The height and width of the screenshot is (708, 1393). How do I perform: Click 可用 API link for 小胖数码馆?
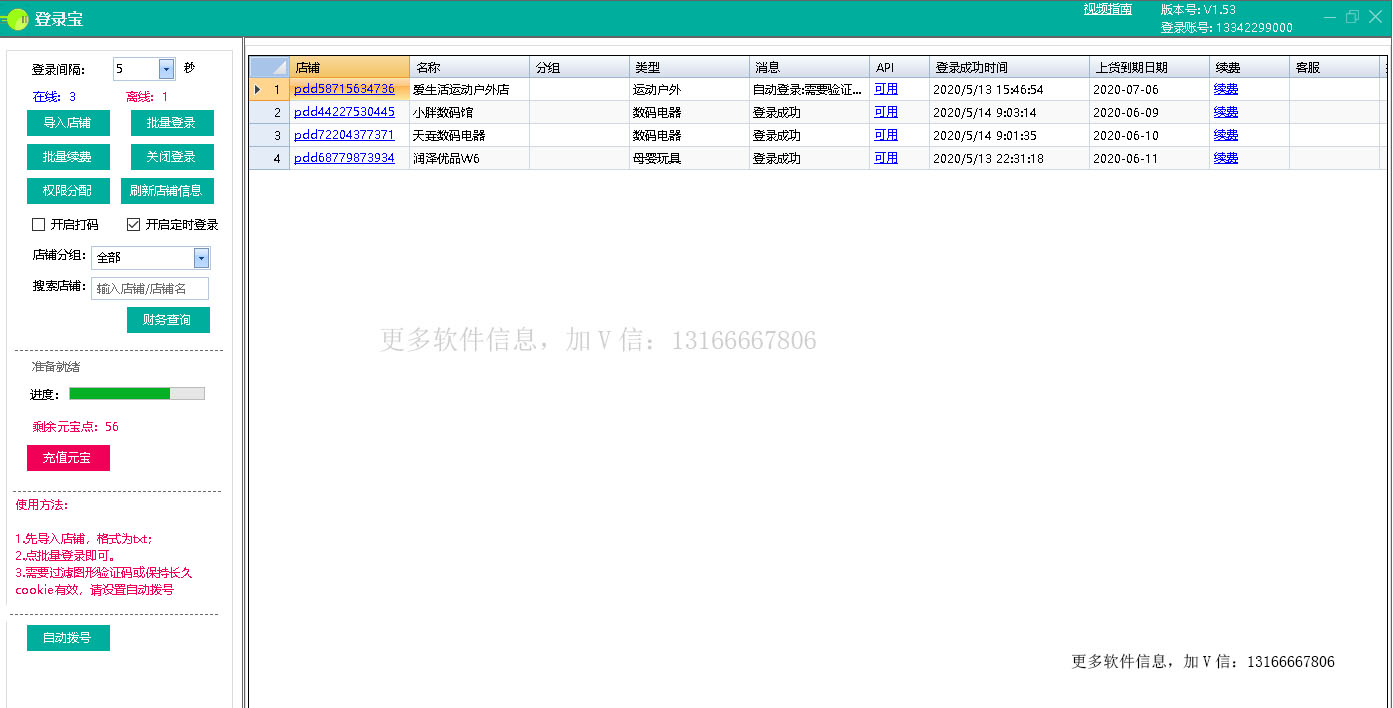(886, 112)
